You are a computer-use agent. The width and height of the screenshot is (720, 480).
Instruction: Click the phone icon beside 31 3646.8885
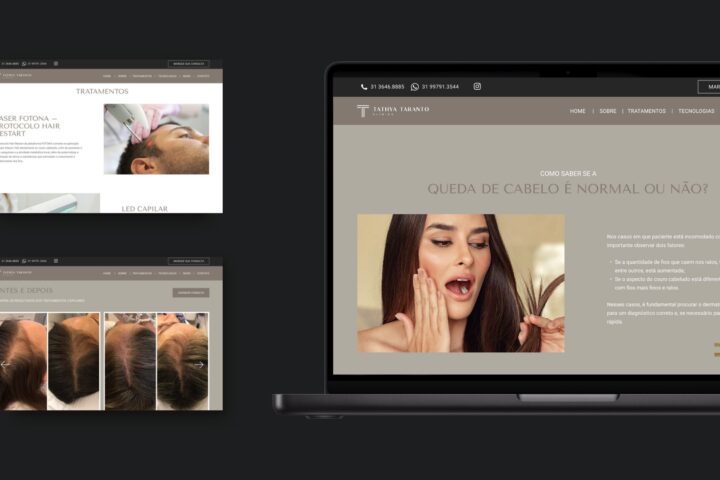(364, 87)
